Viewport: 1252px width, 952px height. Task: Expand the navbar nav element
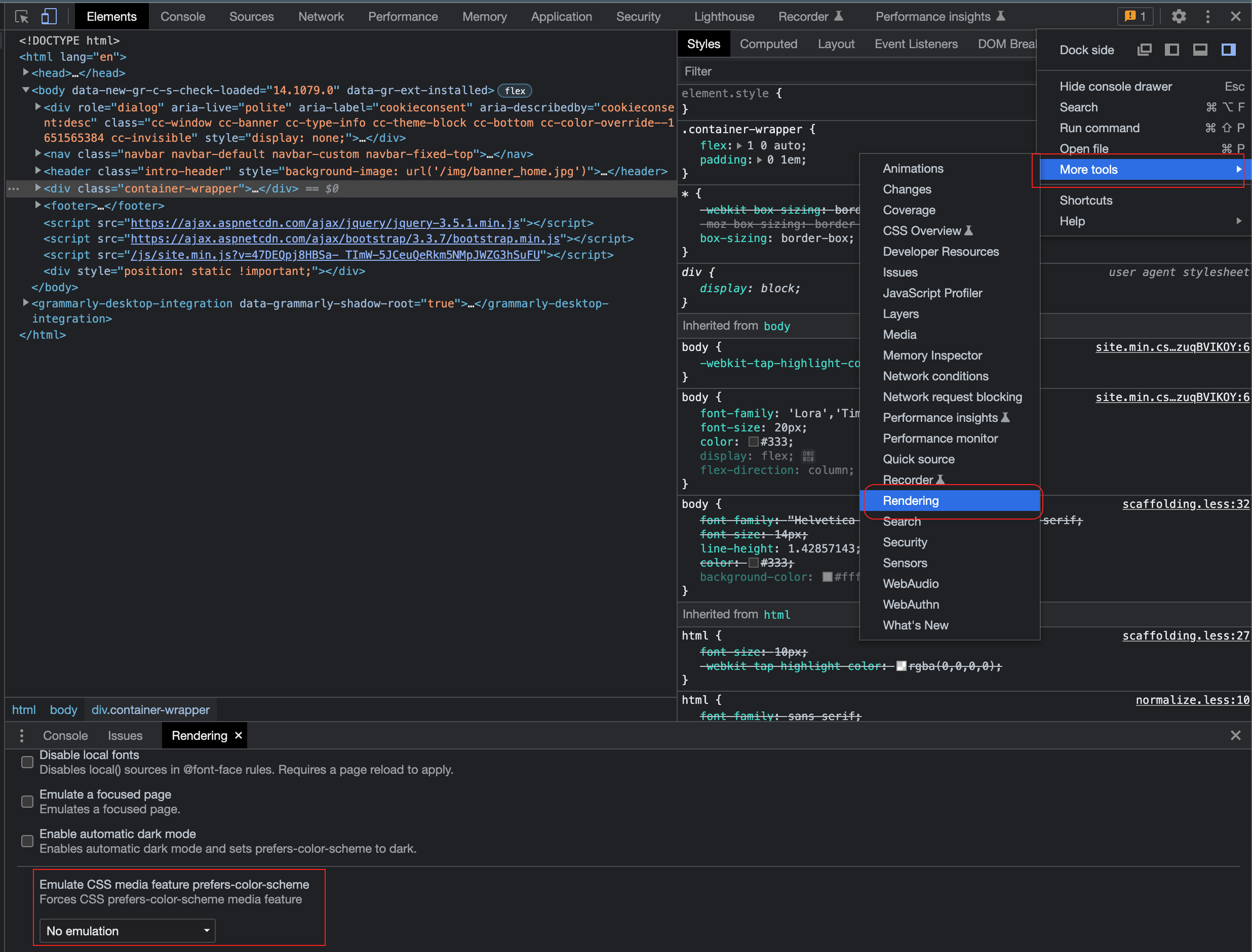pyautogui.click(x=37, y=153)
